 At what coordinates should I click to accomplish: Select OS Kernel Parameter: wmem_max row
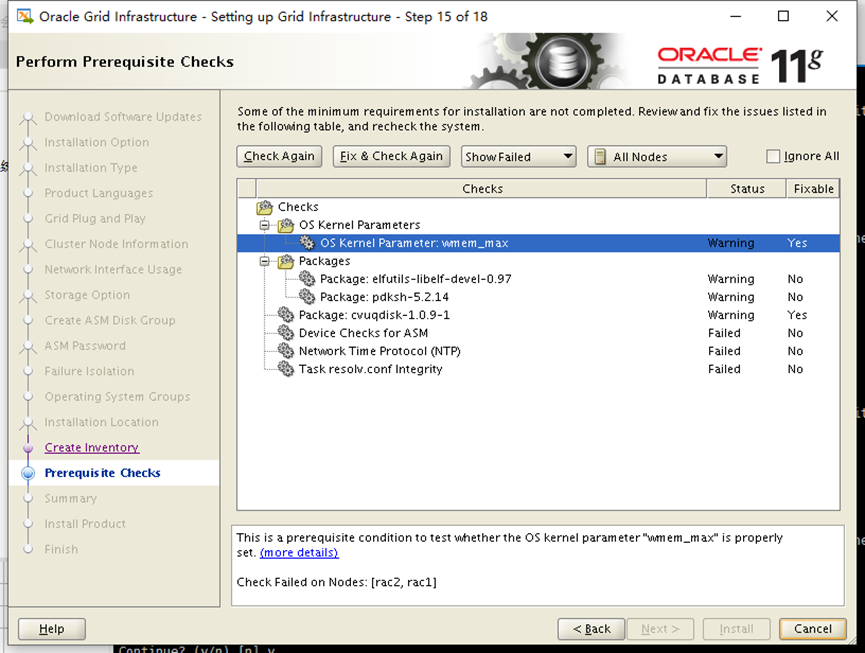point(538,243)
